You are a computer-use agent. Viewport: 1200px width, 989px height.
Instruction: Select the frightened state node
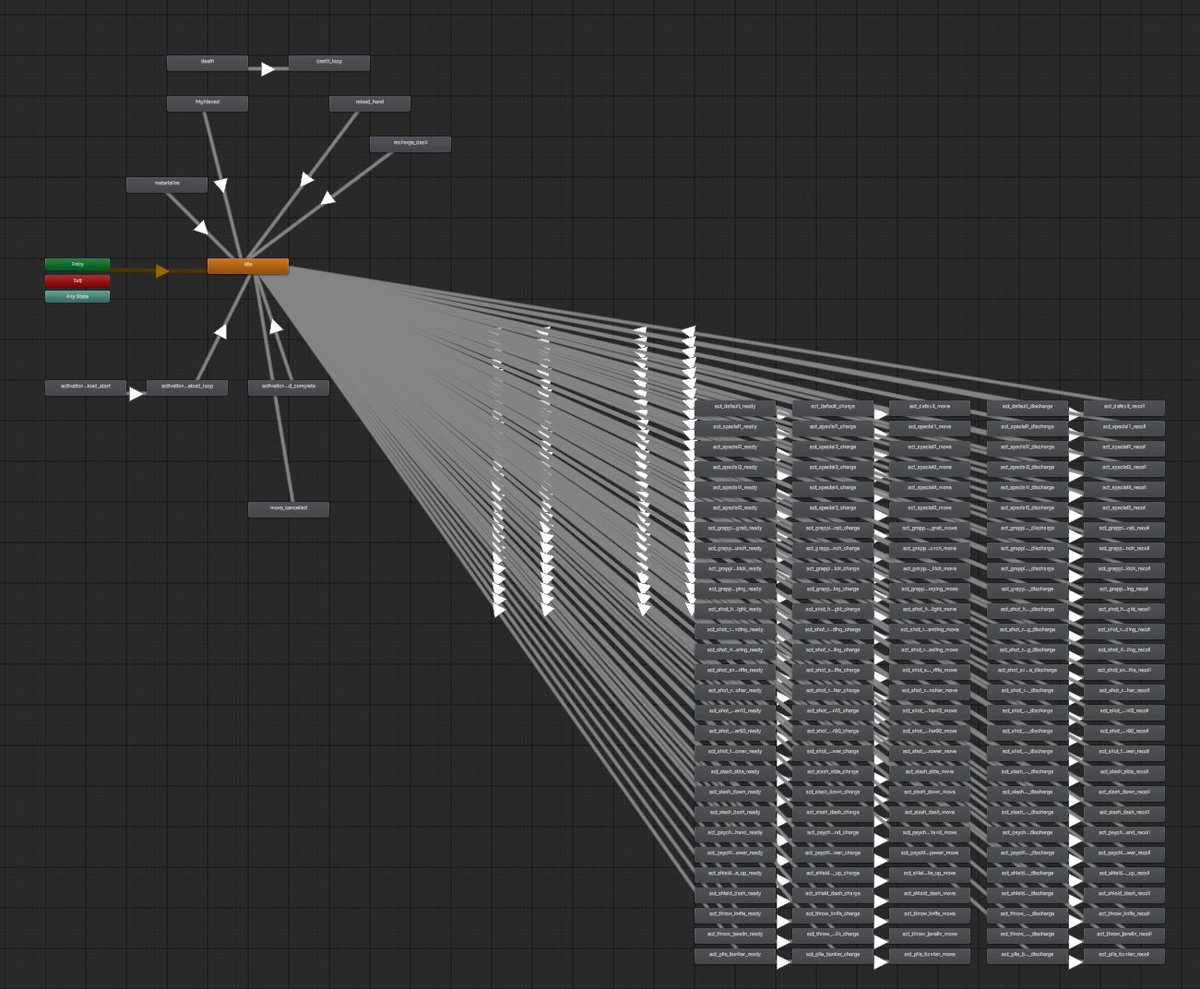207,103
